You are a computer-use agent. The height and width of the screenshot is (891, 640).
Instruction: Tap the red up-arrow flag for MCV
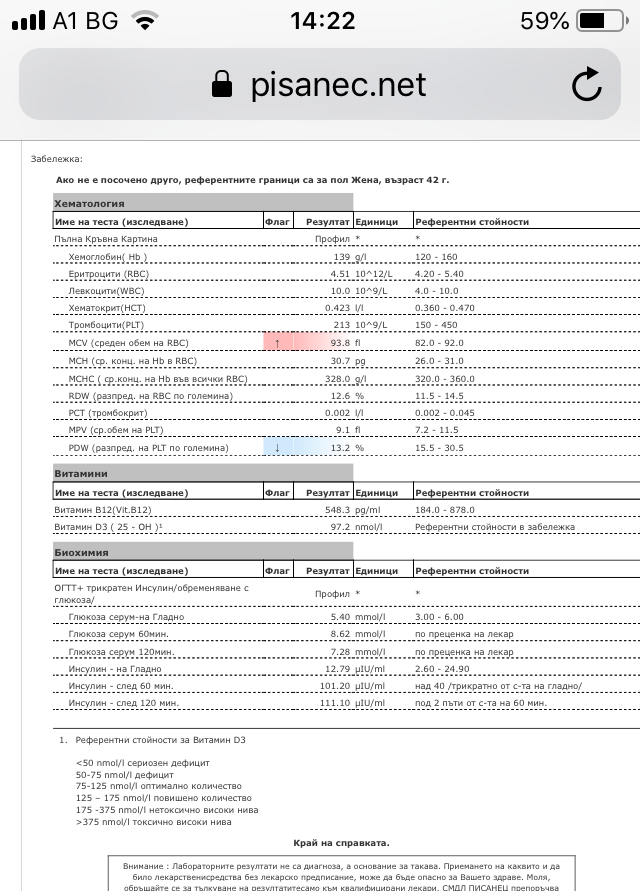[277, 343]
